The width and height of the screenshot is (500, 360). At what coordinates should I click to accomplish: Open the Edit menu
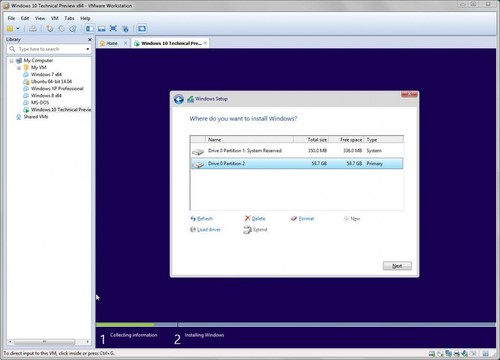click(25, 18)
